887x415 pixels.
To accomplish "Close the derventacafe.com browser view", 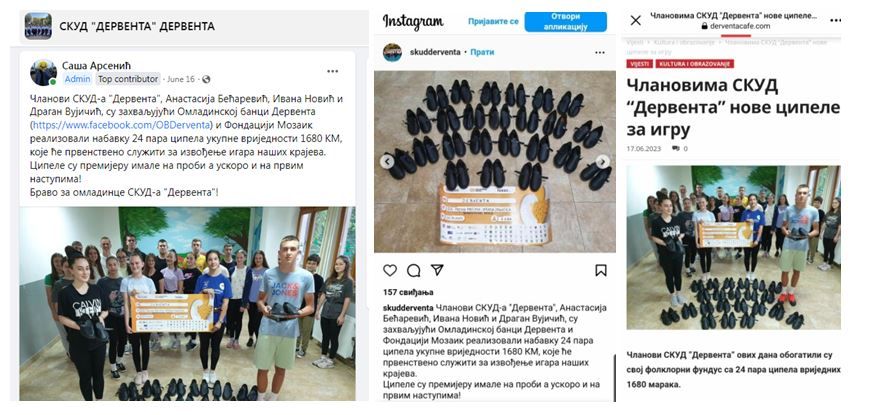I will pos(635,20).
